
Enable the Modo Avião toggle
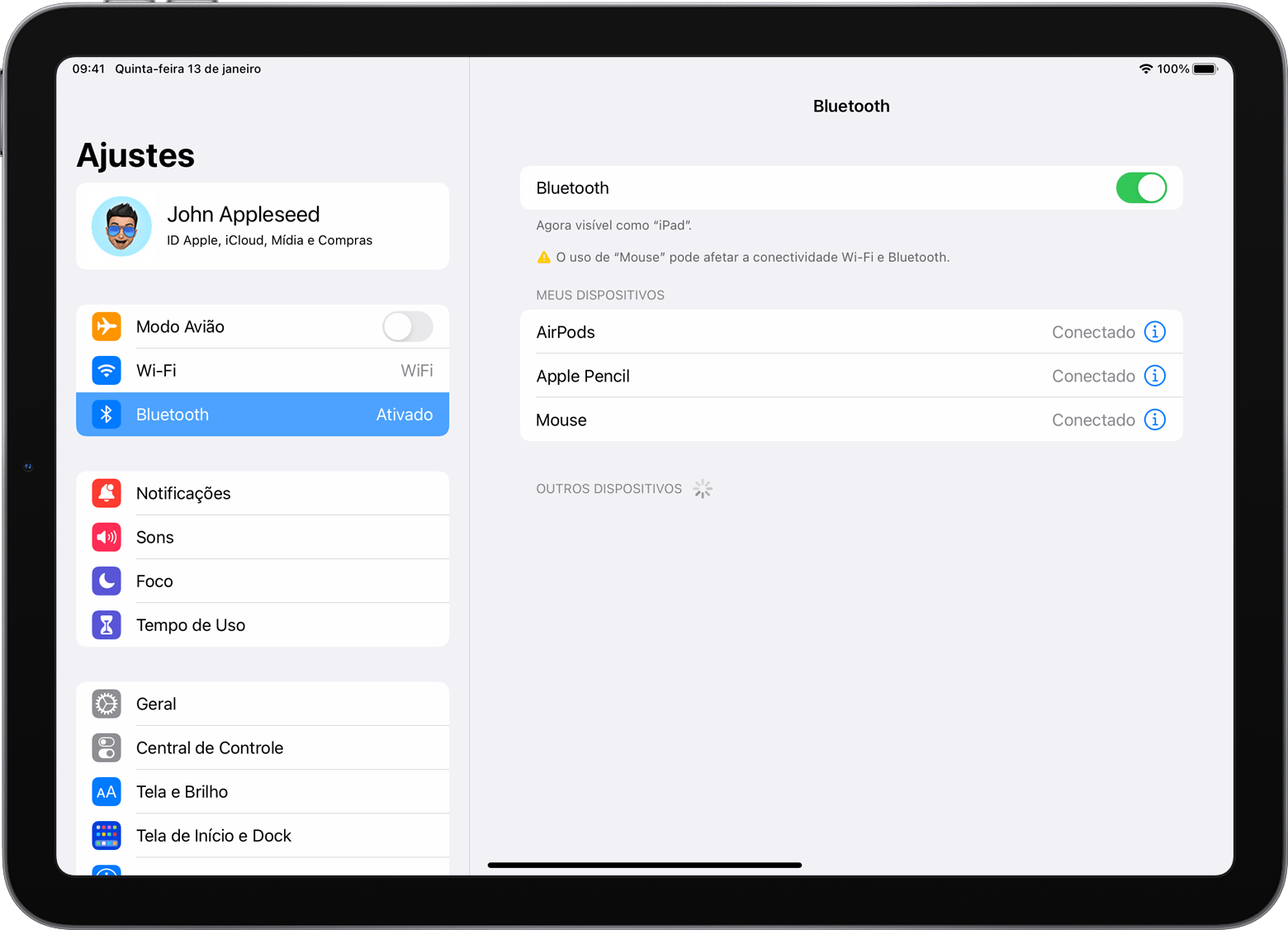point(407,326)
